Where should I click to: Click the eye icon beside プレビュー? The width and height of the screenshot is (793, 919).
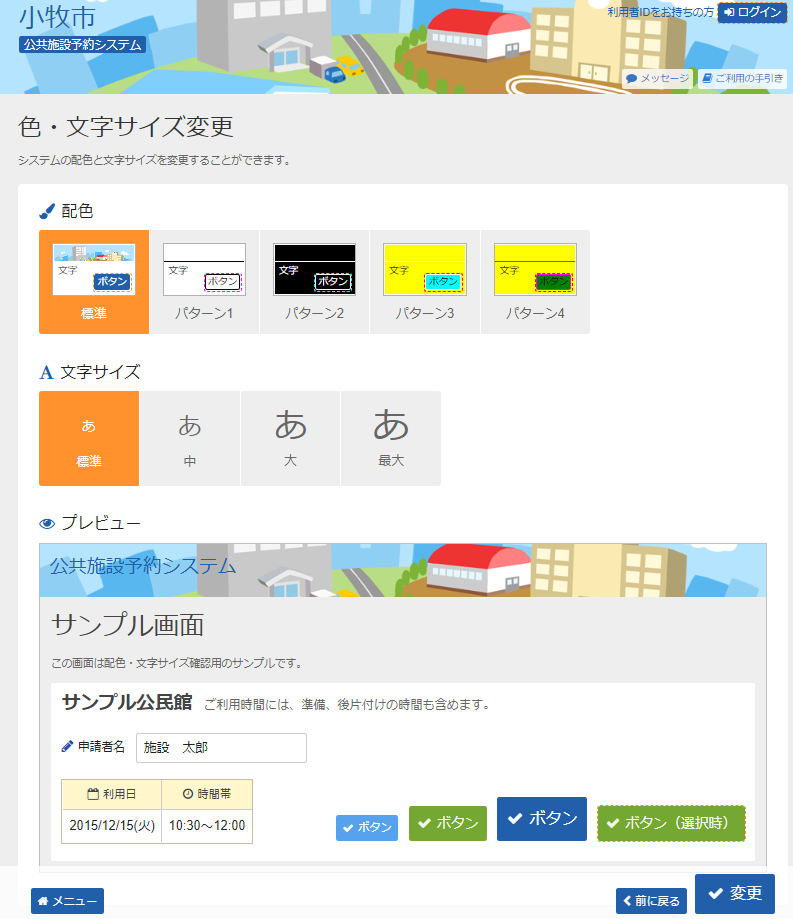pyautogui.click(x=47, y=523)
